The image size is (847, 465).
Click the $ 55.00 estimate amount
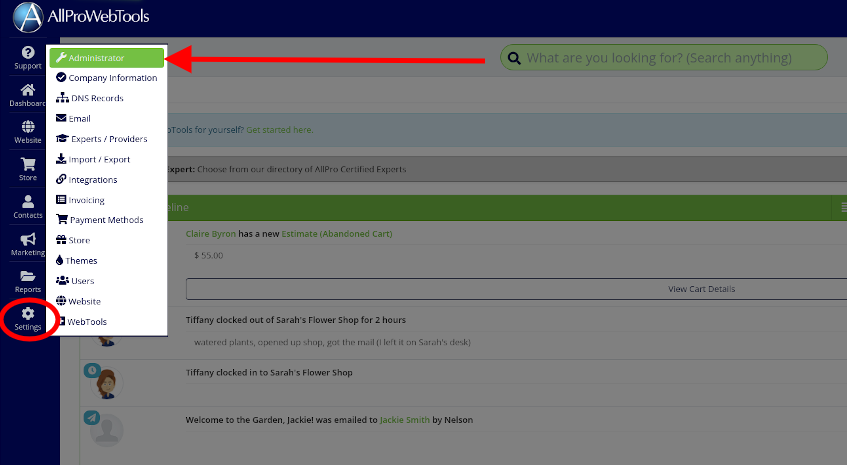tap(209, 255)
